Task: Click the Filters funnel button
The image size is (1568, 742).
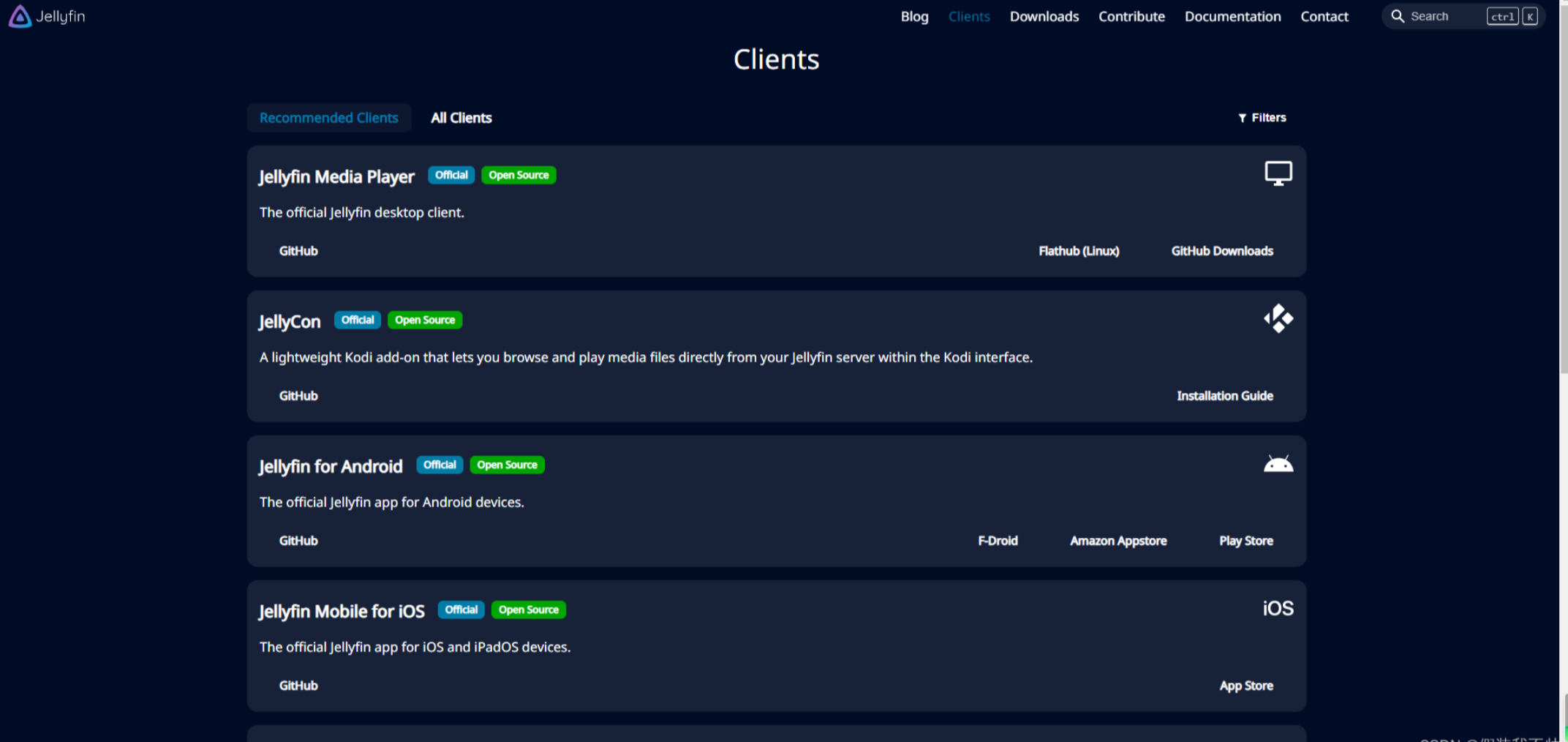Action: (x=1262, y=118)
